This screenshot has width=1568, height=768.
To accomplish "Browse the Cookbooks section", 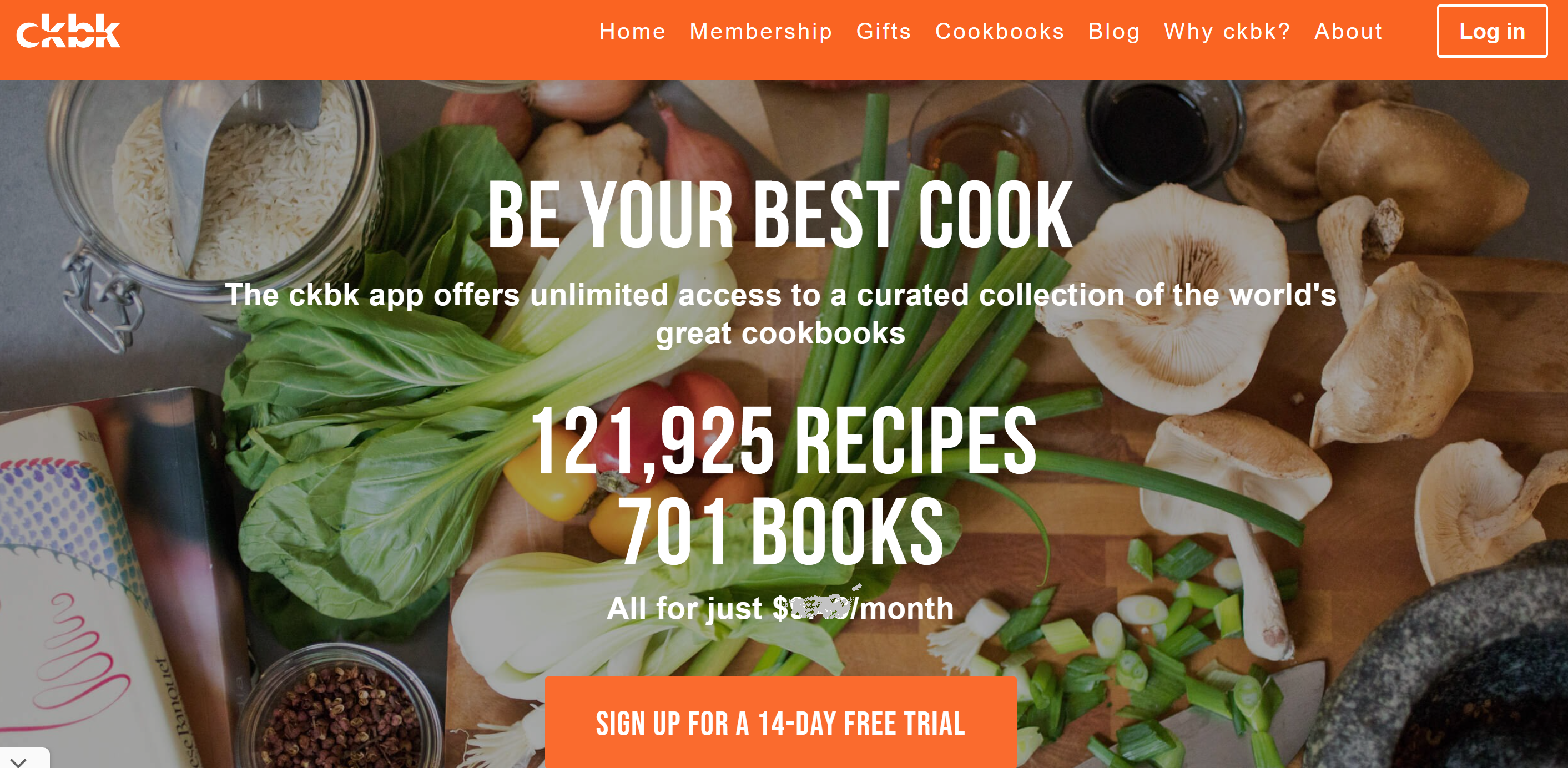I will [1000, 31].
